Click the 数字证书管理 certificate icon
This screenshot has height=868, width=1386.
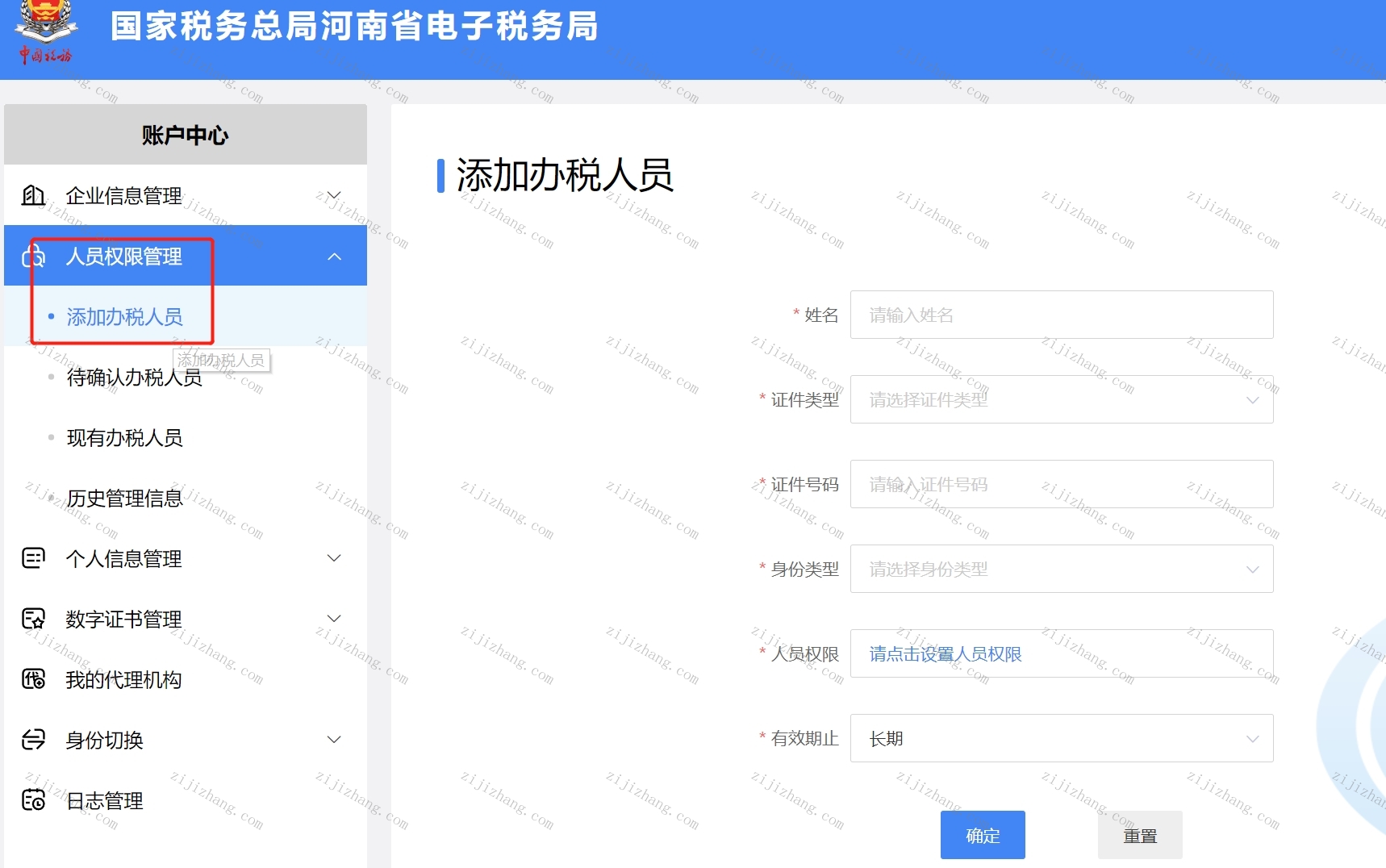(33, 619)
